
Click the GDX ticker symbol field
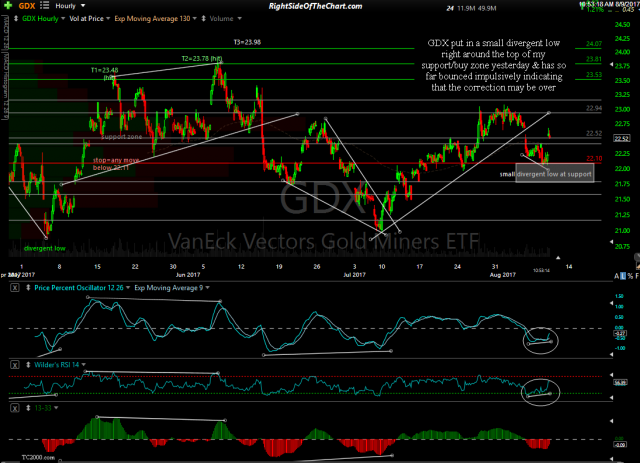pyautogui.click(x=27, y=6)
